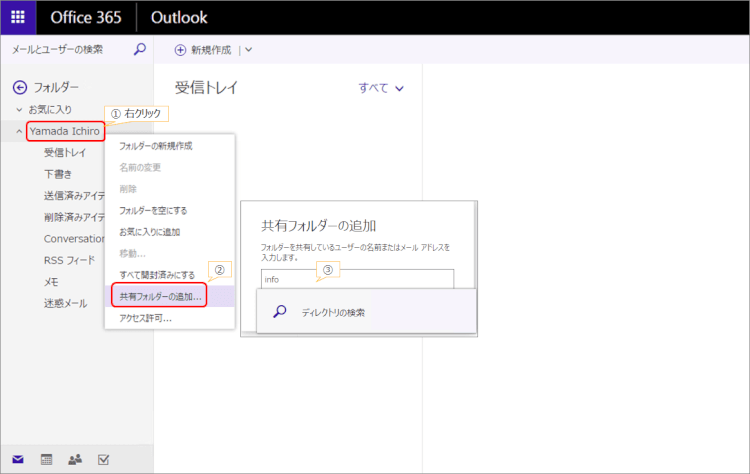
Task: Click the back arrow beside フォルダー
Action: pos(20,87)
